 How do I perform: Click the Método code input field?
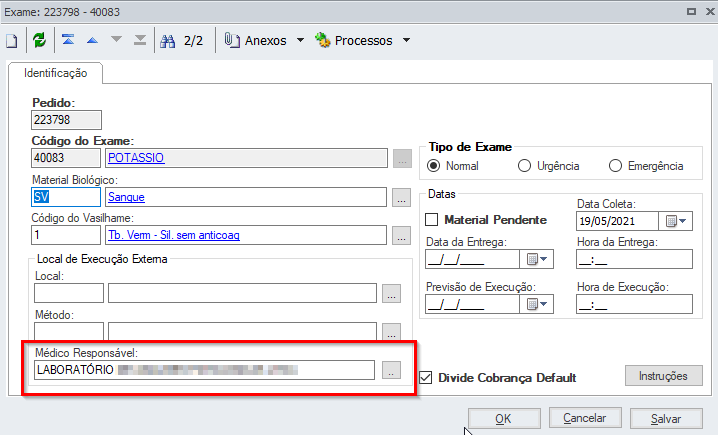tap(69, 331)
